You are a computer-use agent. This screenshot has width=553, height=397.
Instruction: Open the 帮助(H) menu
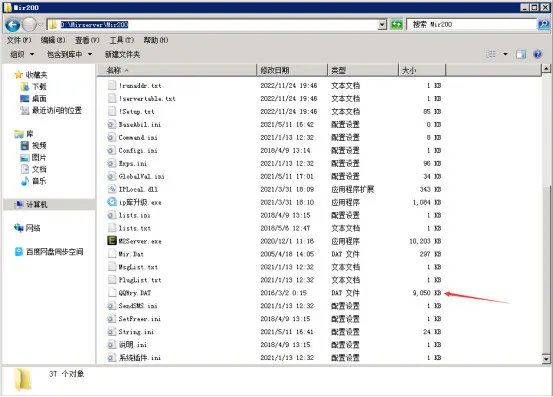(156, 40)
